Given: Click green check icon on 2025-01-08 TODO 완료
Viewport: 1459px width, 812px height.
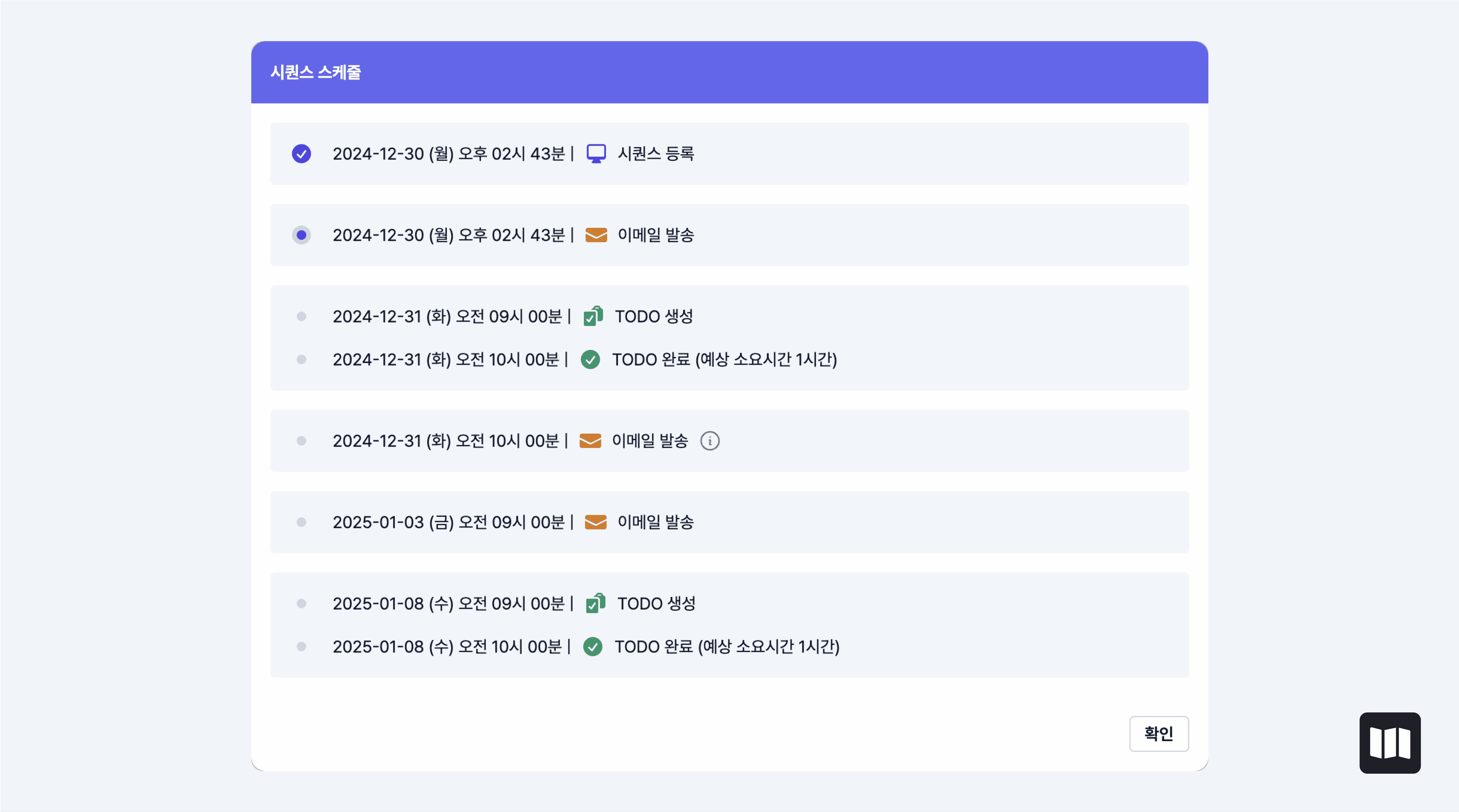Looking at the screenshot, I should coord(592,647).
